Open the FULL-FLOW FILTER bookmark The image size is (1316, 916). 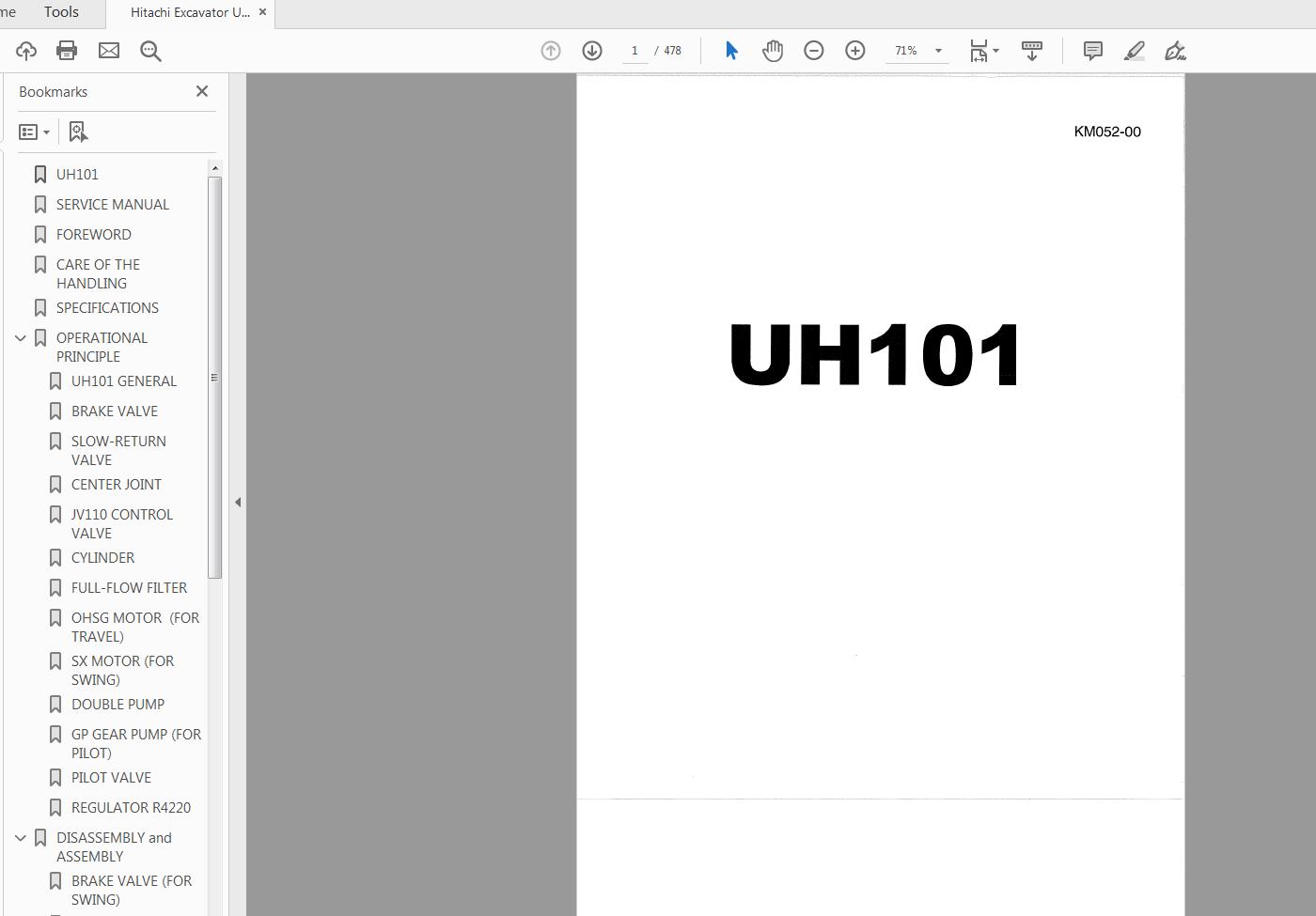point(129,588)
